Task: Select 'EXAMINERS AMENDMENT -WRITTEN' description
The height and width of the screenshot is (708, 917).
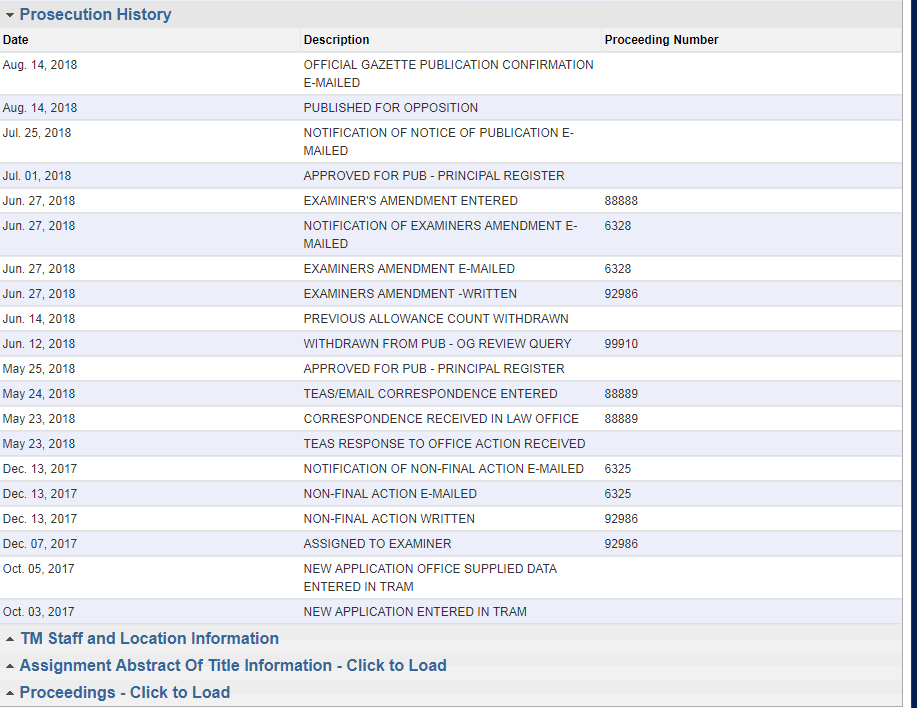Action: [x=410, y=293]
